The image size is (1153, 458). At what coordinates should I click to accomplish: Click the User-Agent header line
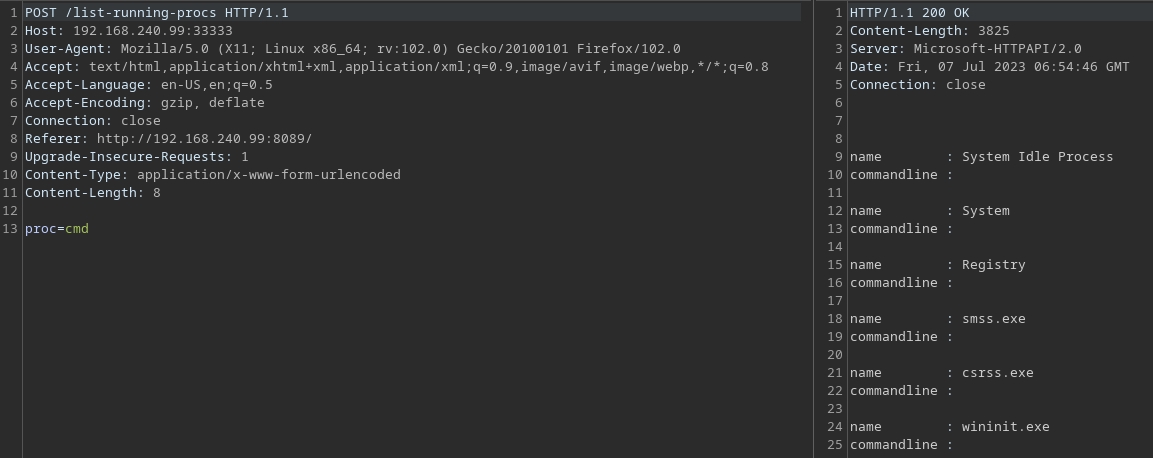(x=352, y=49)
